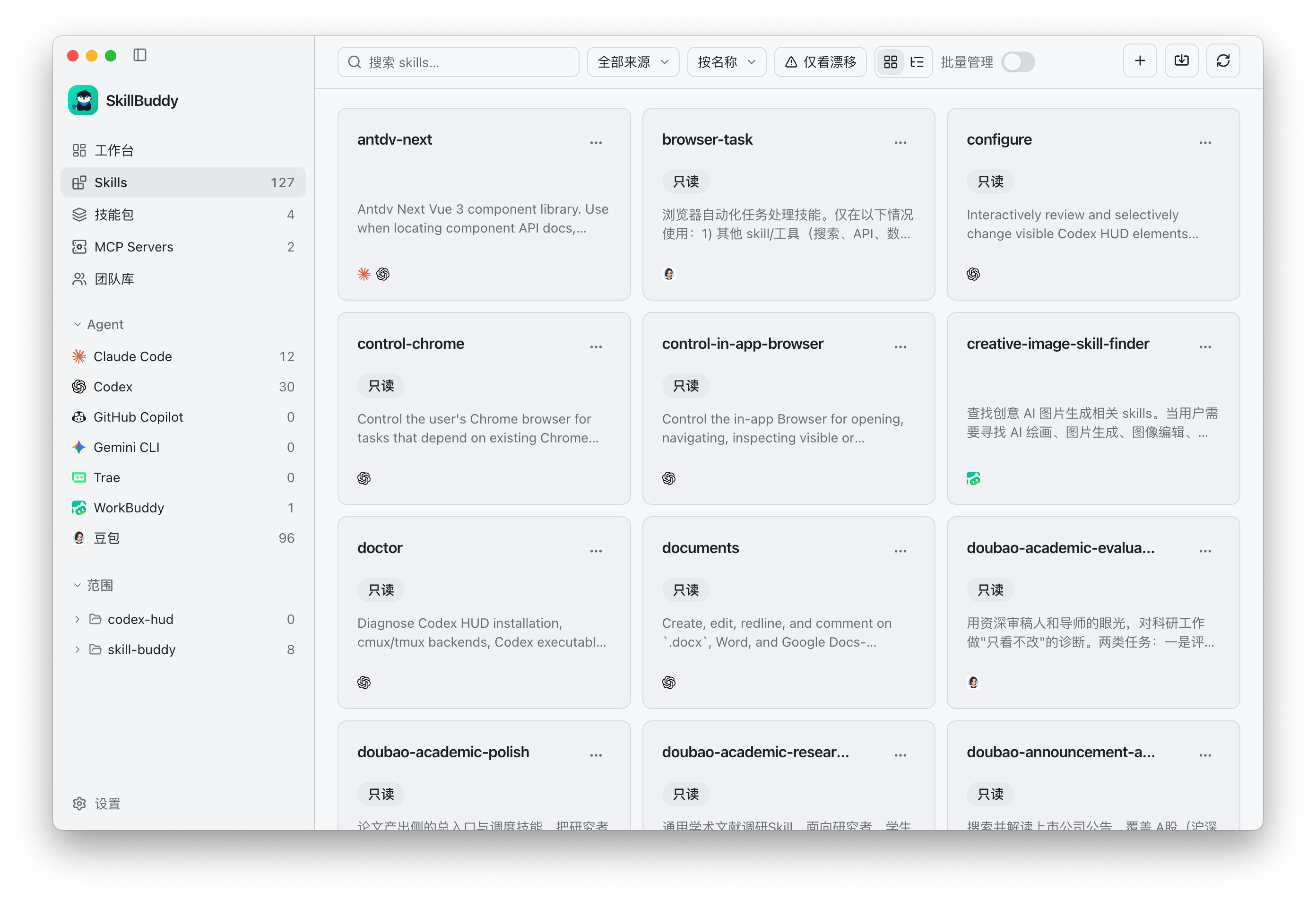This screenshot has width=1316, height=900.
Task: Filter by 豆包 agent
Action: click(183, 538)
